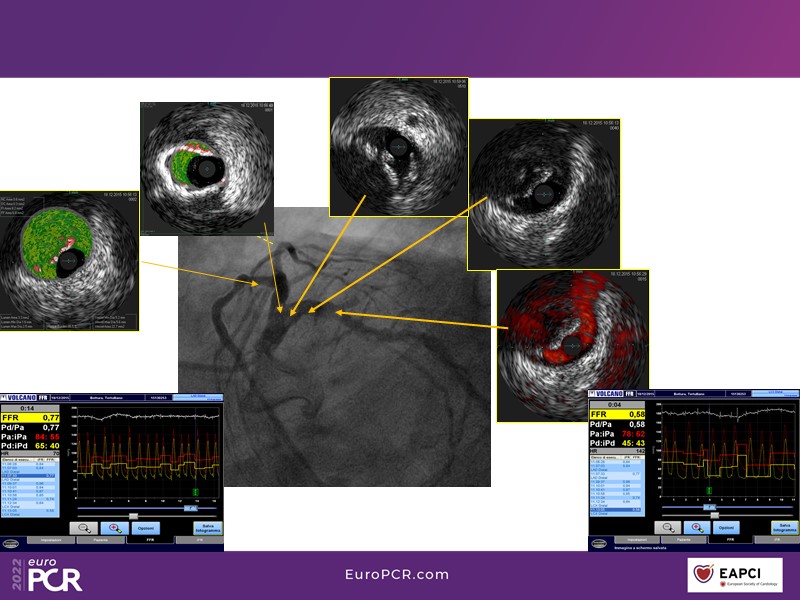Image resolution: width=800 pixels, height=600 pixels.
Task: Click the euroPCR 2022 logo
Action: pyautogui.click(x=47, y=575)
